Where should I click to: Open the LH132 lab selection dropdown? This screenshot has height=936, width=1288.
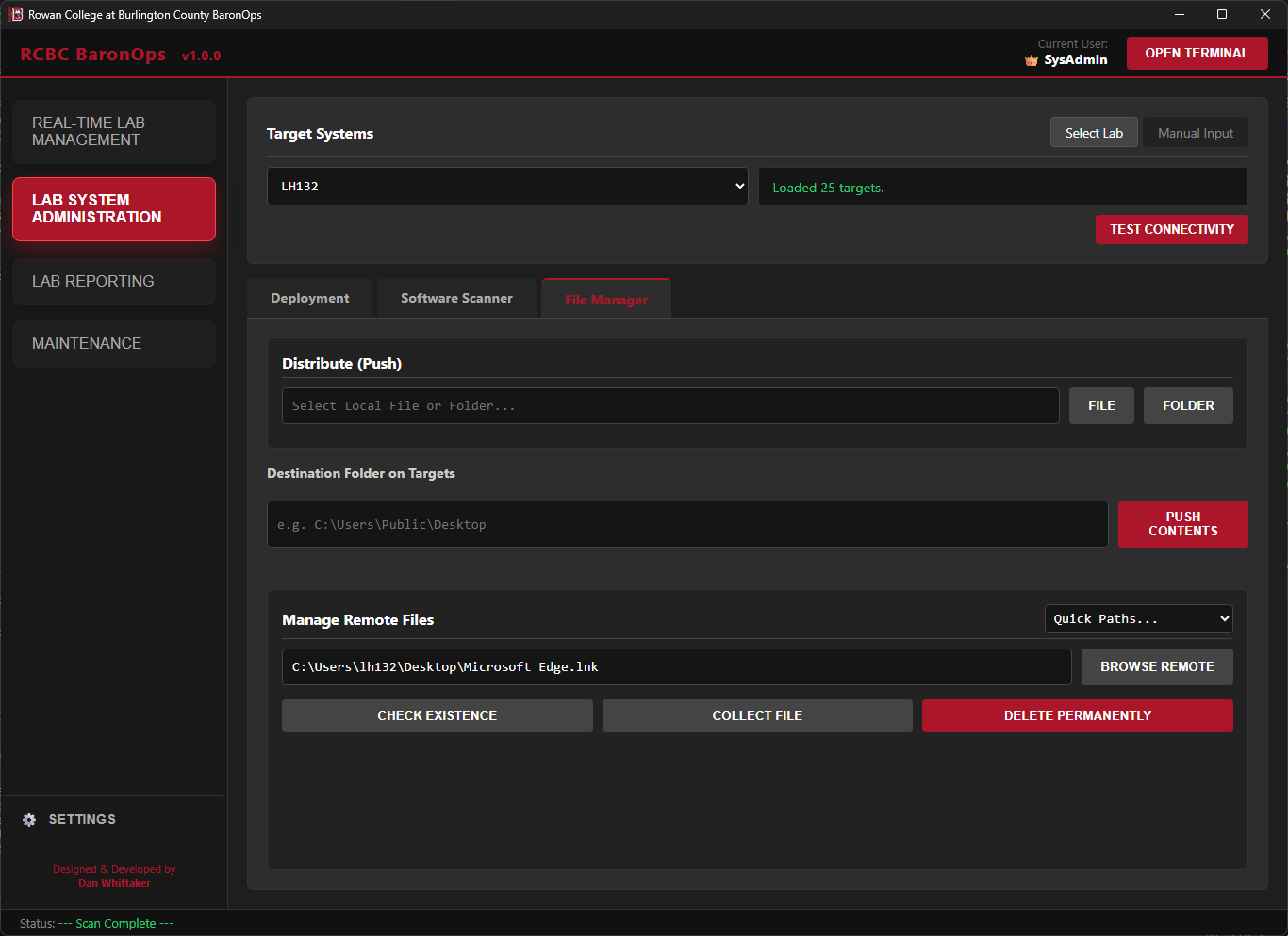tap(507, 186)
